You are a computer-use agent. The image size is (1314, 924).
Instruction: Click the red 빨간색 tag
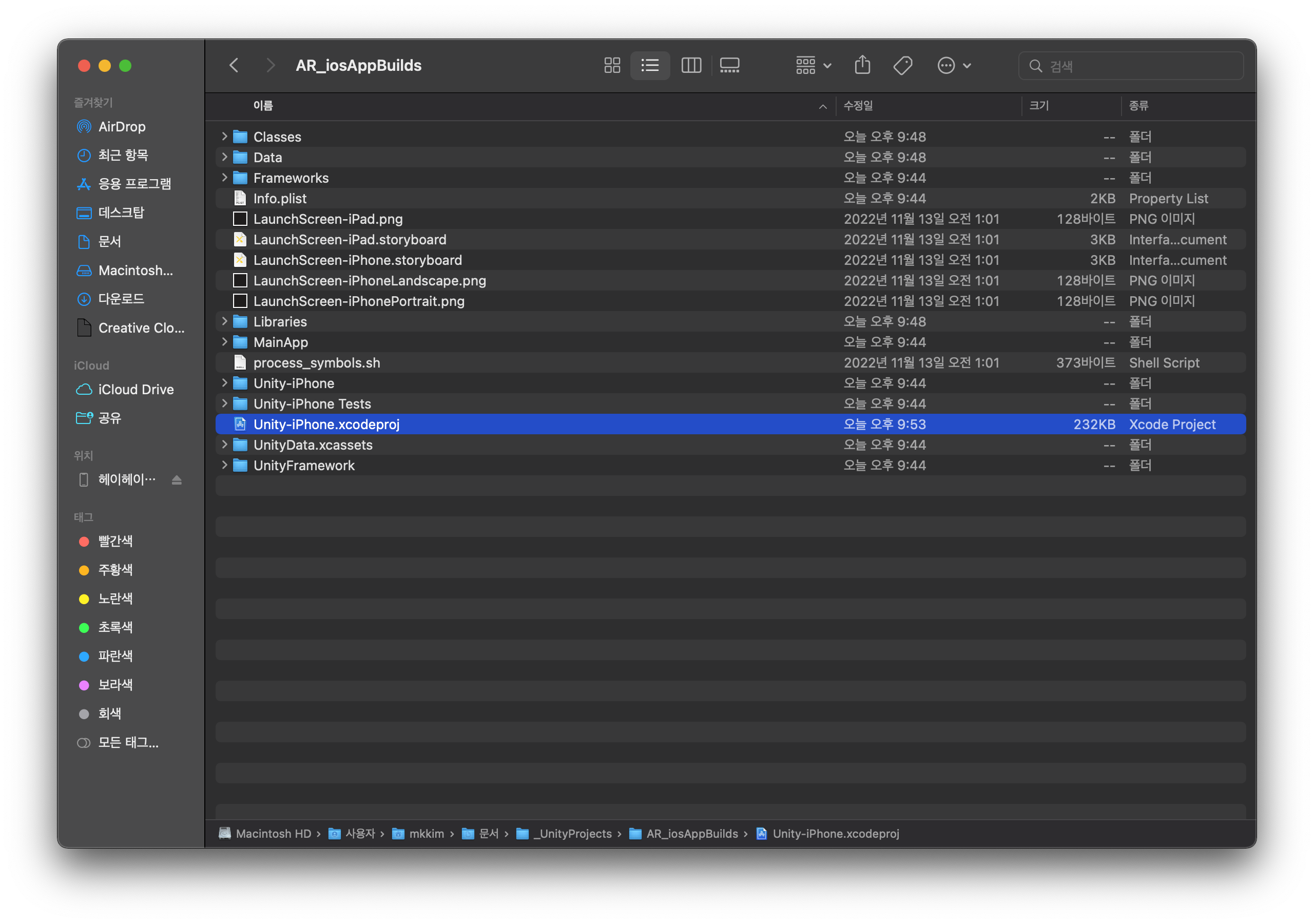[115, 541]
